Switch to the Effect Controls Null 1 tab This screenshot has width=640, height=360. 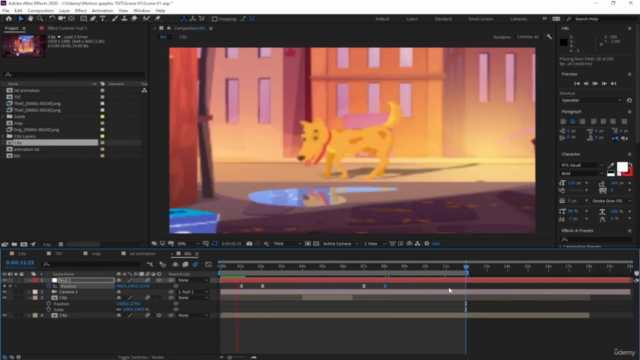coord(67,28)
